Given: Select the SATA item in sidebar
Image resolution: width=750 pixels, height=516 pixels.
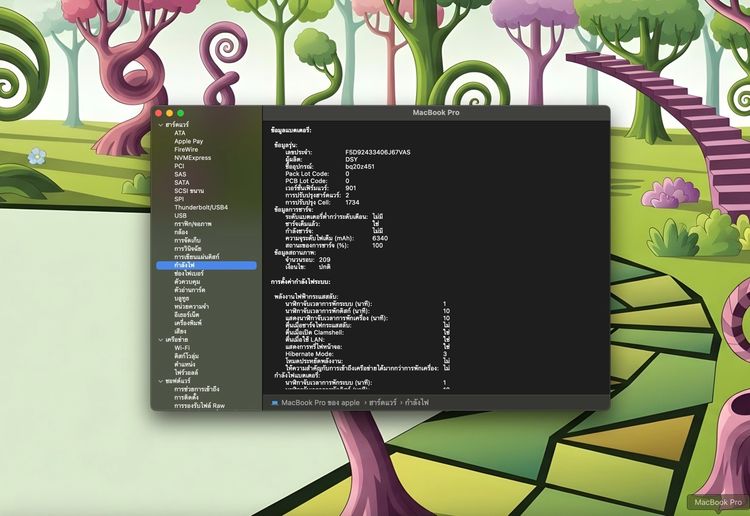Looking at the screenshot, I should click(181, 182).
